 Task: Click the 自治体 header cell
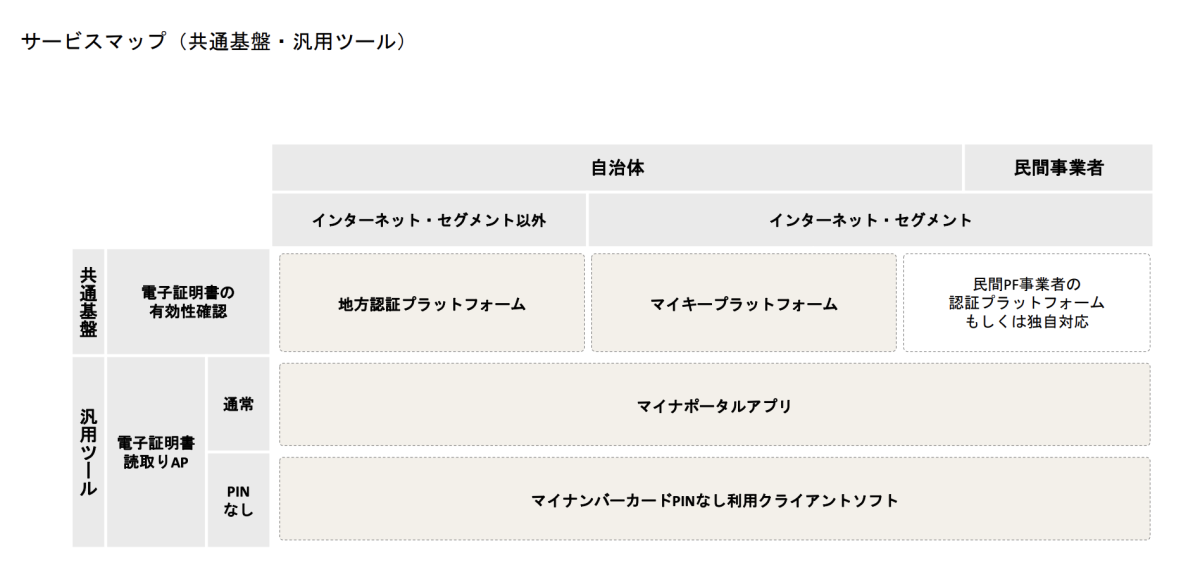click(x=616, y=168)
